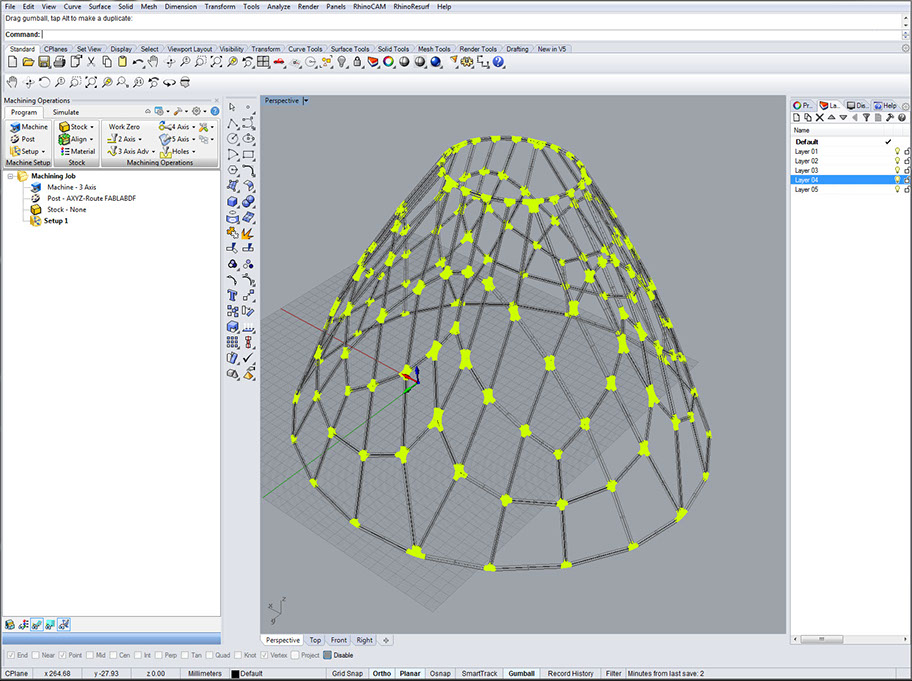The image size is (912, 681).
Task: Click the padlock Lock objects icon
Action: (x=357, y=62)
